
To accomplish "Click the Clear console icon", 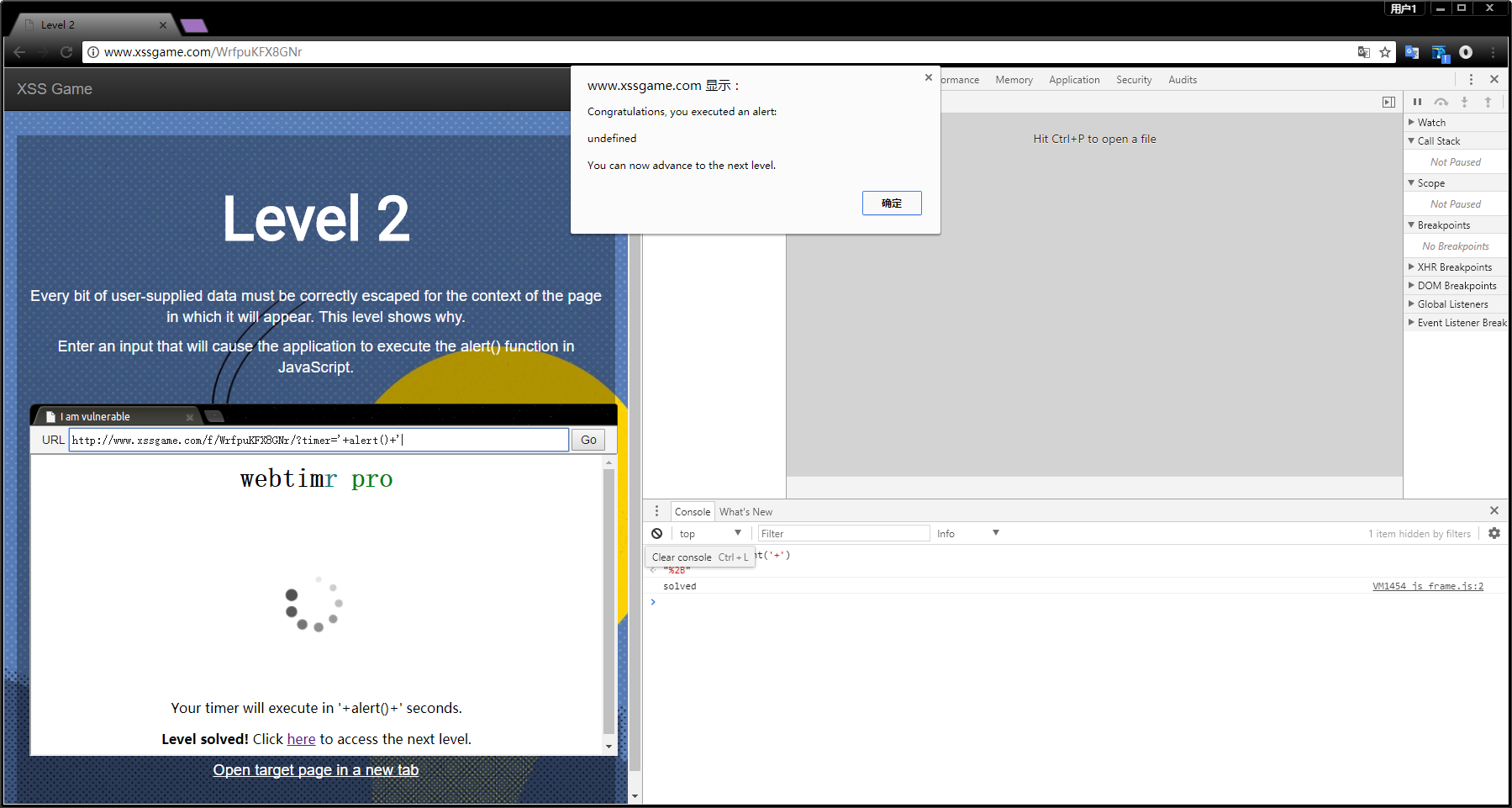I will 656,533.
